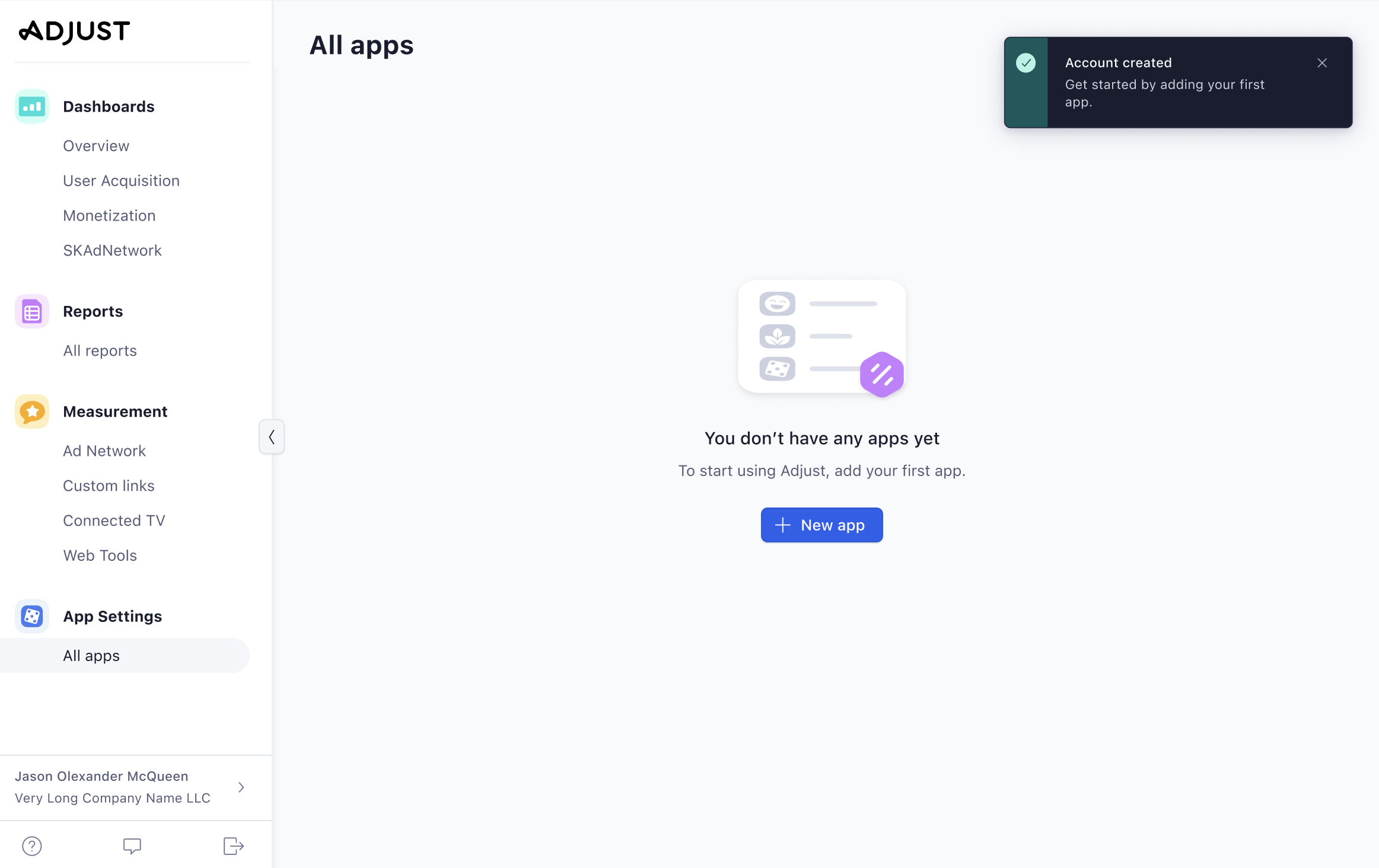Collapse the sidebar with the chevron
This screenshot has width=1379, height=868.
(x=272, y=436)
